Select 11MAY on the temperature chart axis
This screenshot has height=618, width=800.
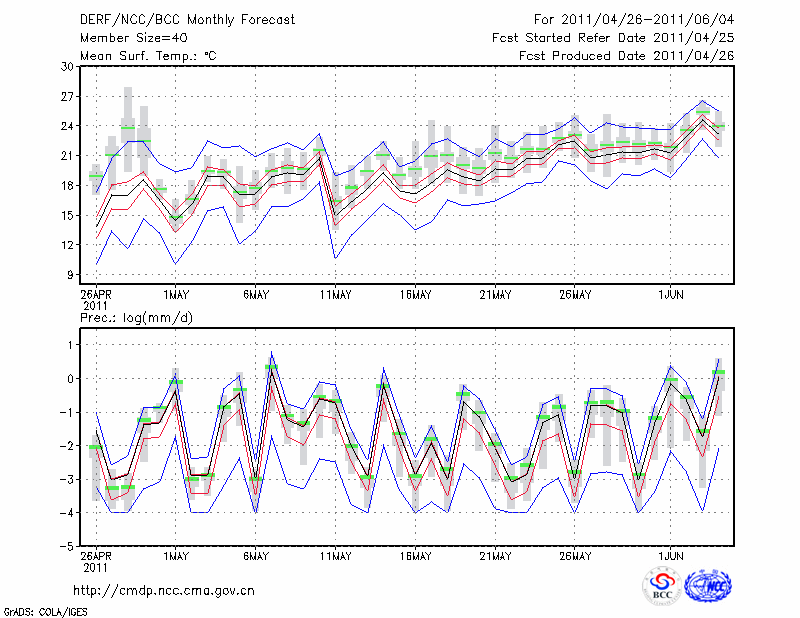(x=335, y=293)
